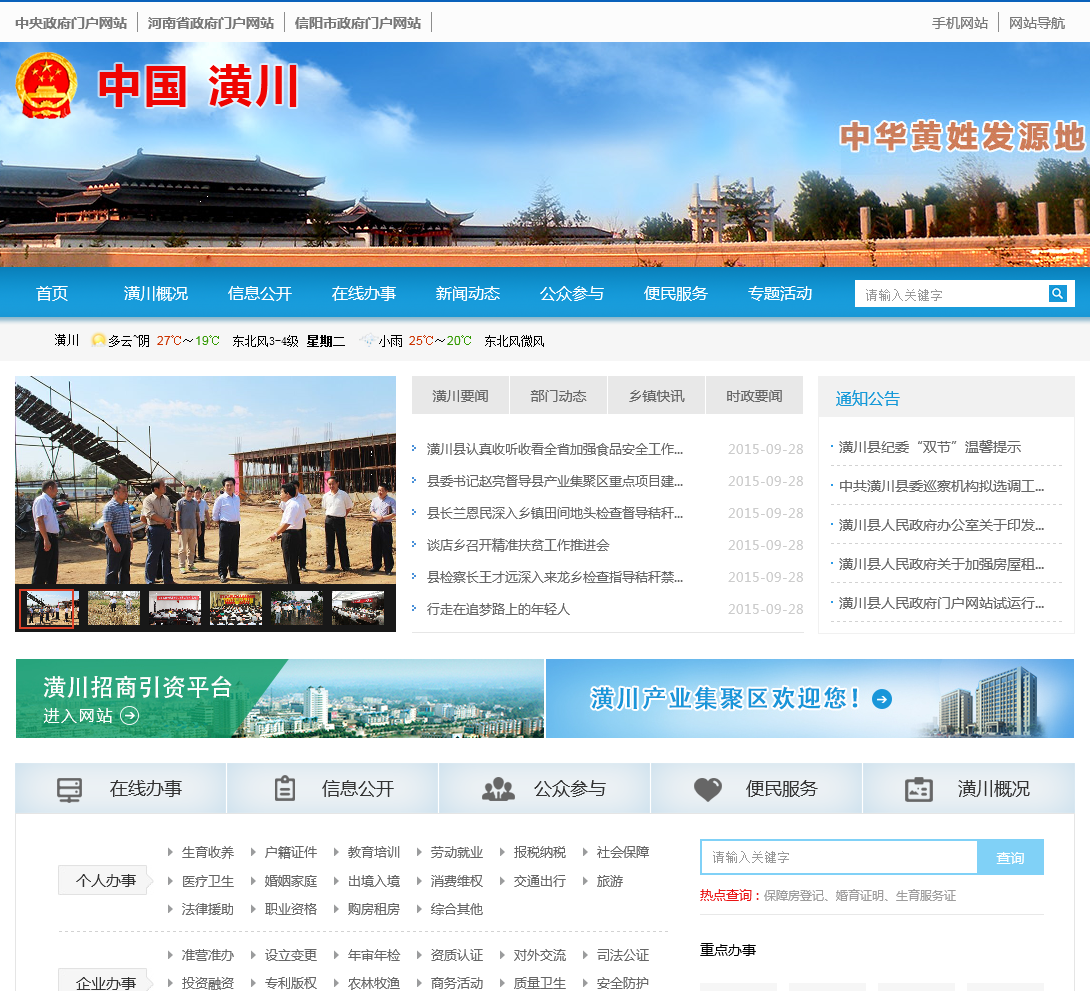Switch to 潢川要闻 news tab

point(460,395)
